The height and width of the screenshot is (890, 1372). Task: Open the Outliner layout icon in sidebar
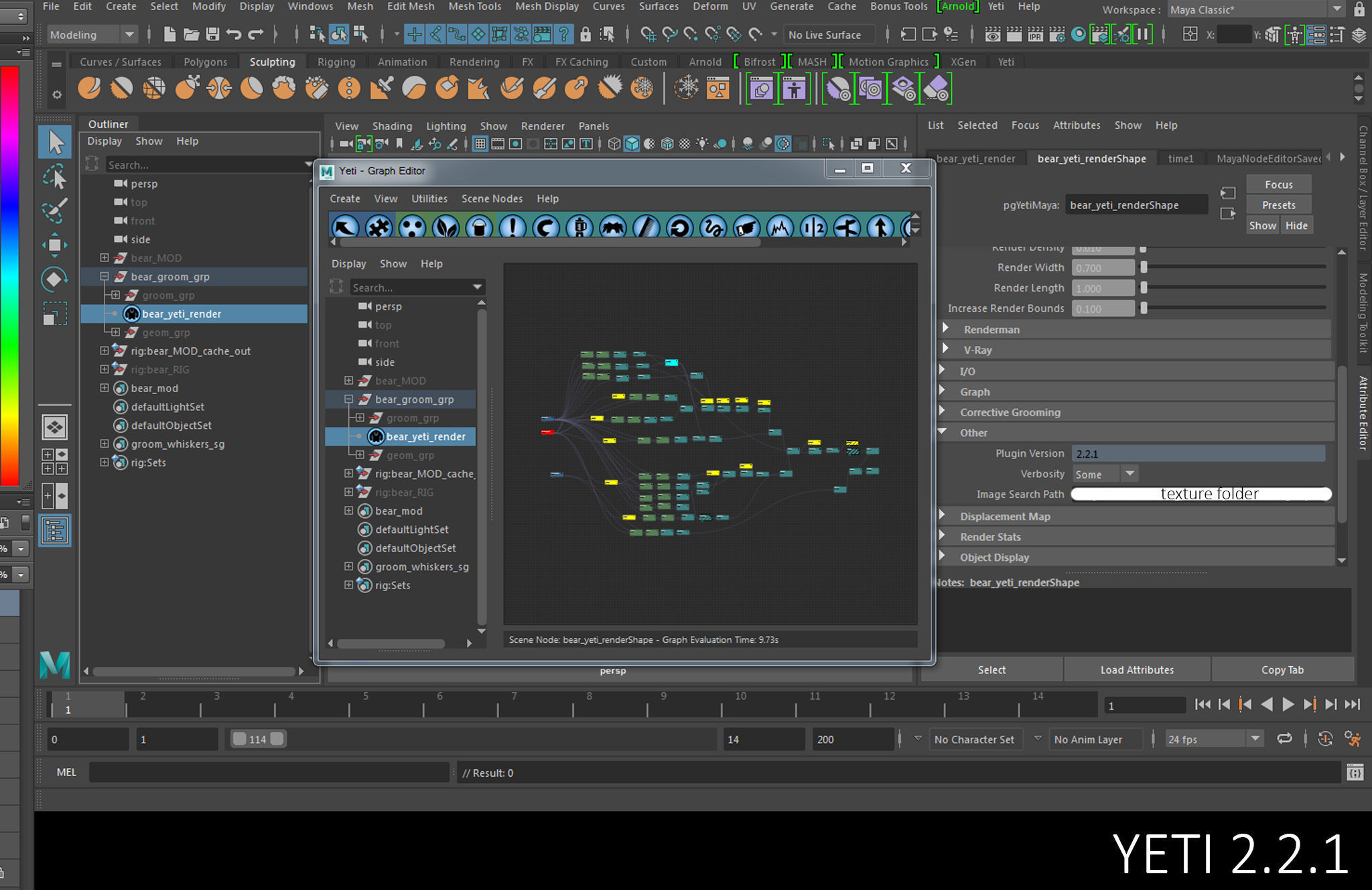coord(55,531)
